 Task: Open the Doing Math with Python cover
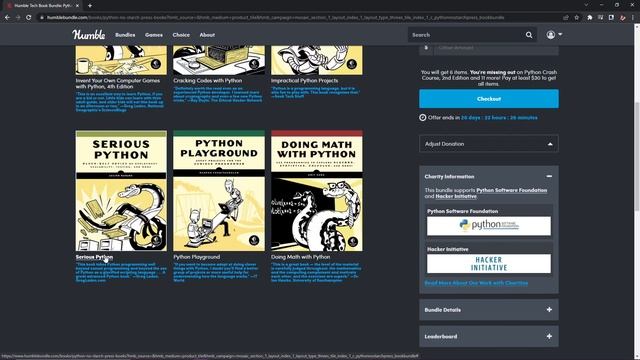(317, 191)
